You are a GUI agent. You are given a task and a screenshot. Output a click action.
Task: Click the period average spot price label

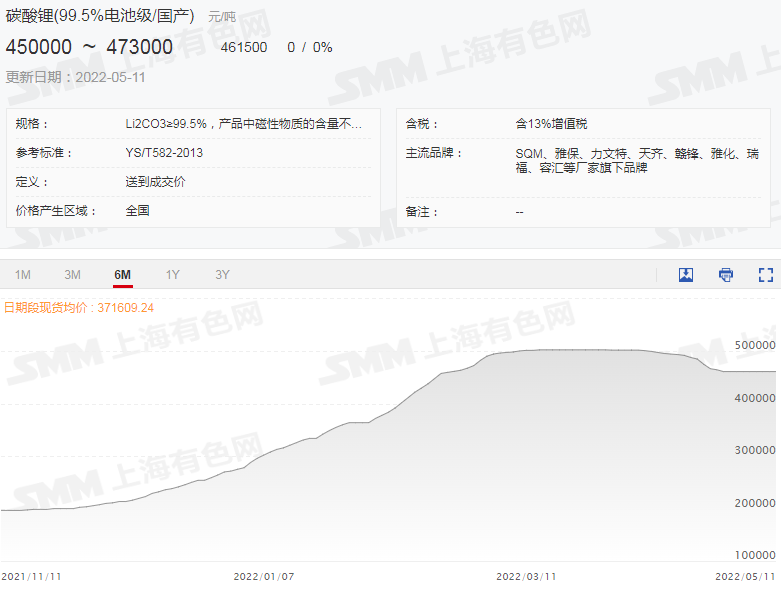click(79, 307)
